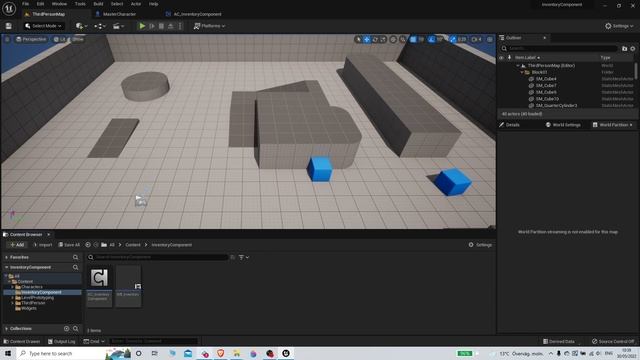This screenshot has height=360, width=640.
Task: Click the Content Browser Add button
Action: pyautogui.click(x=17, y=245)
